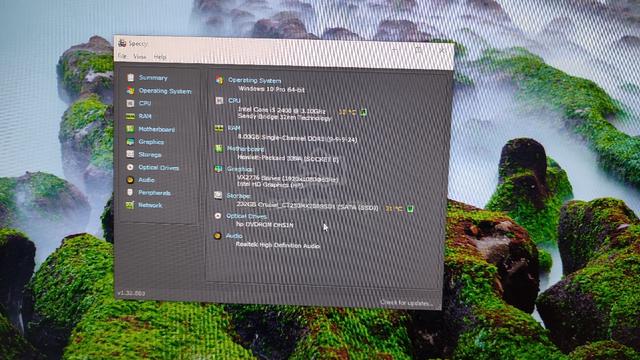The image size is (640, 360).
Task: Click the Intel Core i5 2400 CPU text
Action: pos(282,110)
